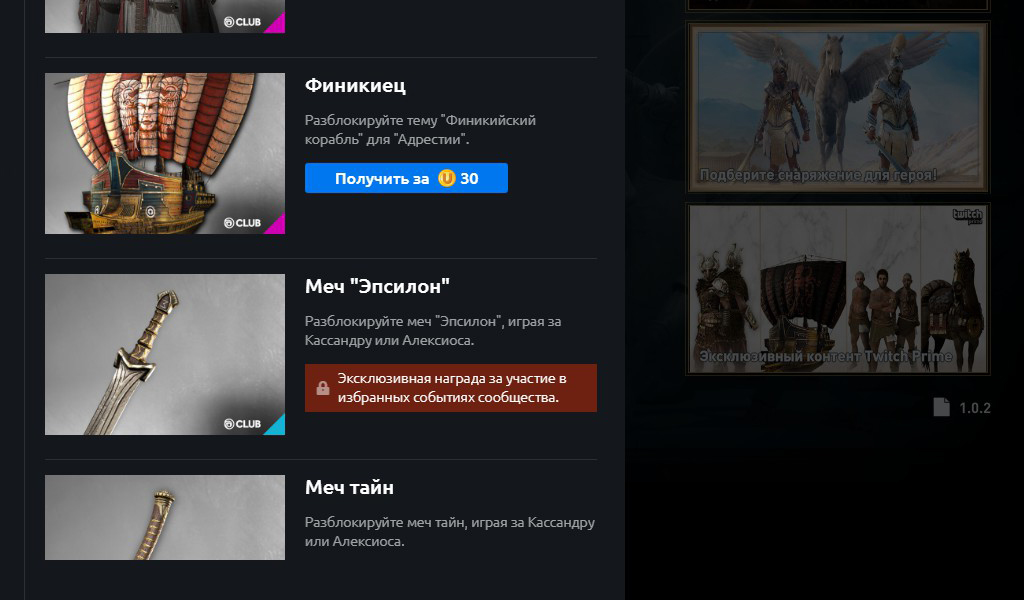The image size is (1024, 600).
Task: Click the Меч "Эпсилон" description text
Action: (433, 331)
